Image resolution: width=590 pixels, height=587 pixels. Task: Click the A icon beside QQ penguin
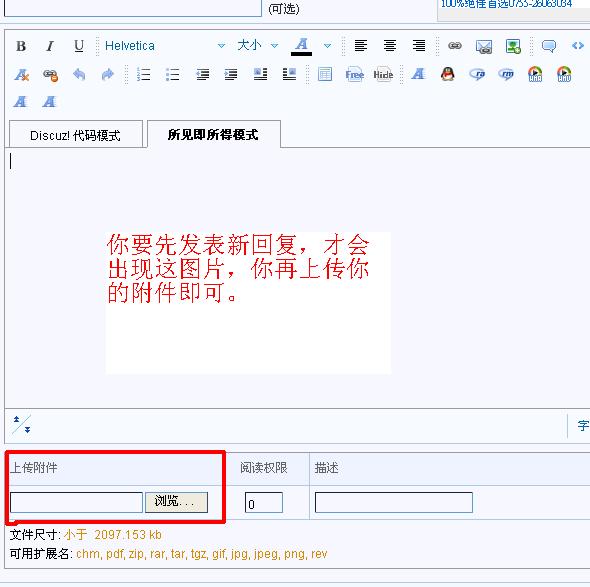pyautogui.click(x=418, y=74)
